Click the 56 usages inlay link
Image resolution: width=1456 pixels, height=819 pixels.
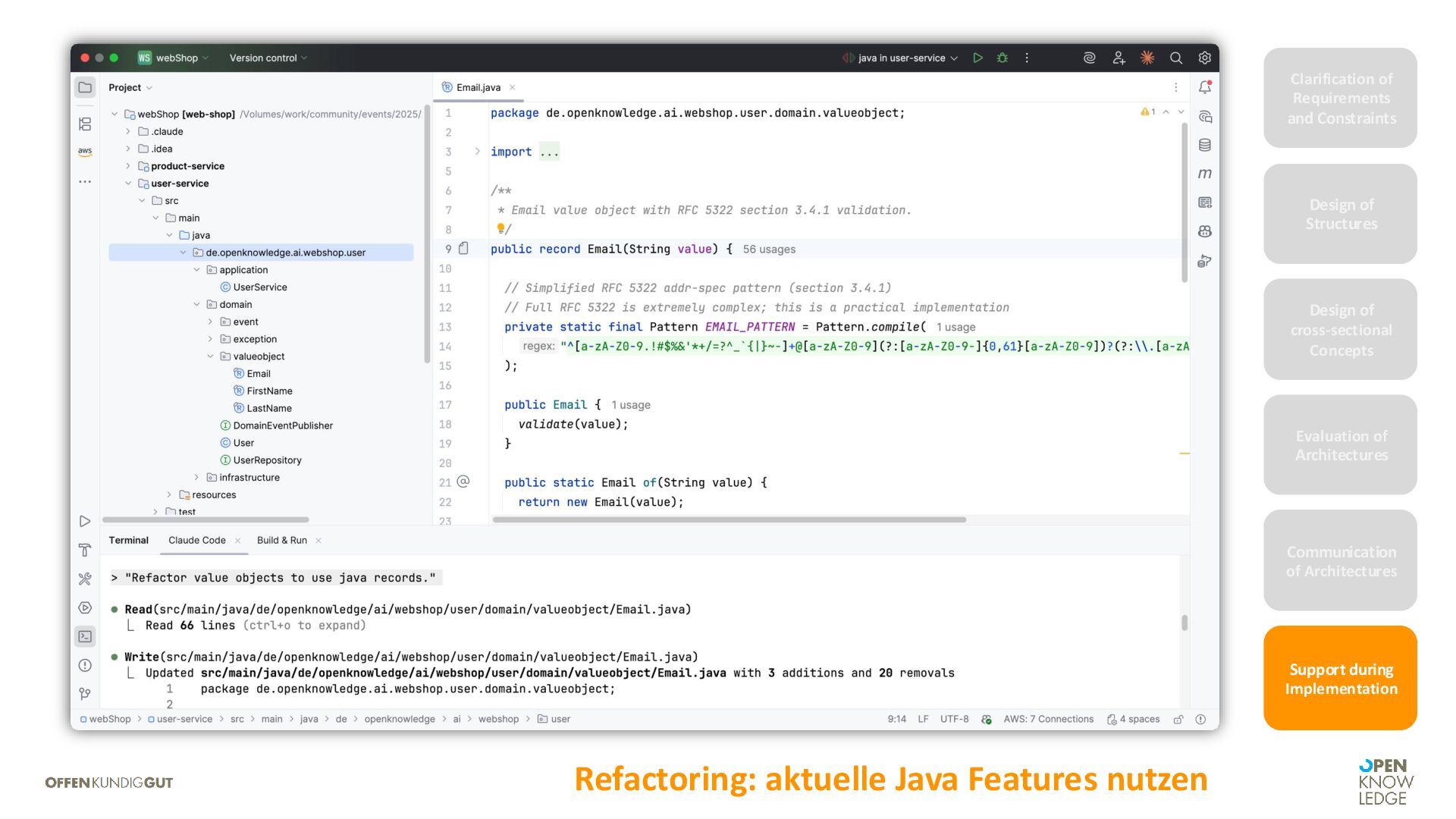[768, 249]
